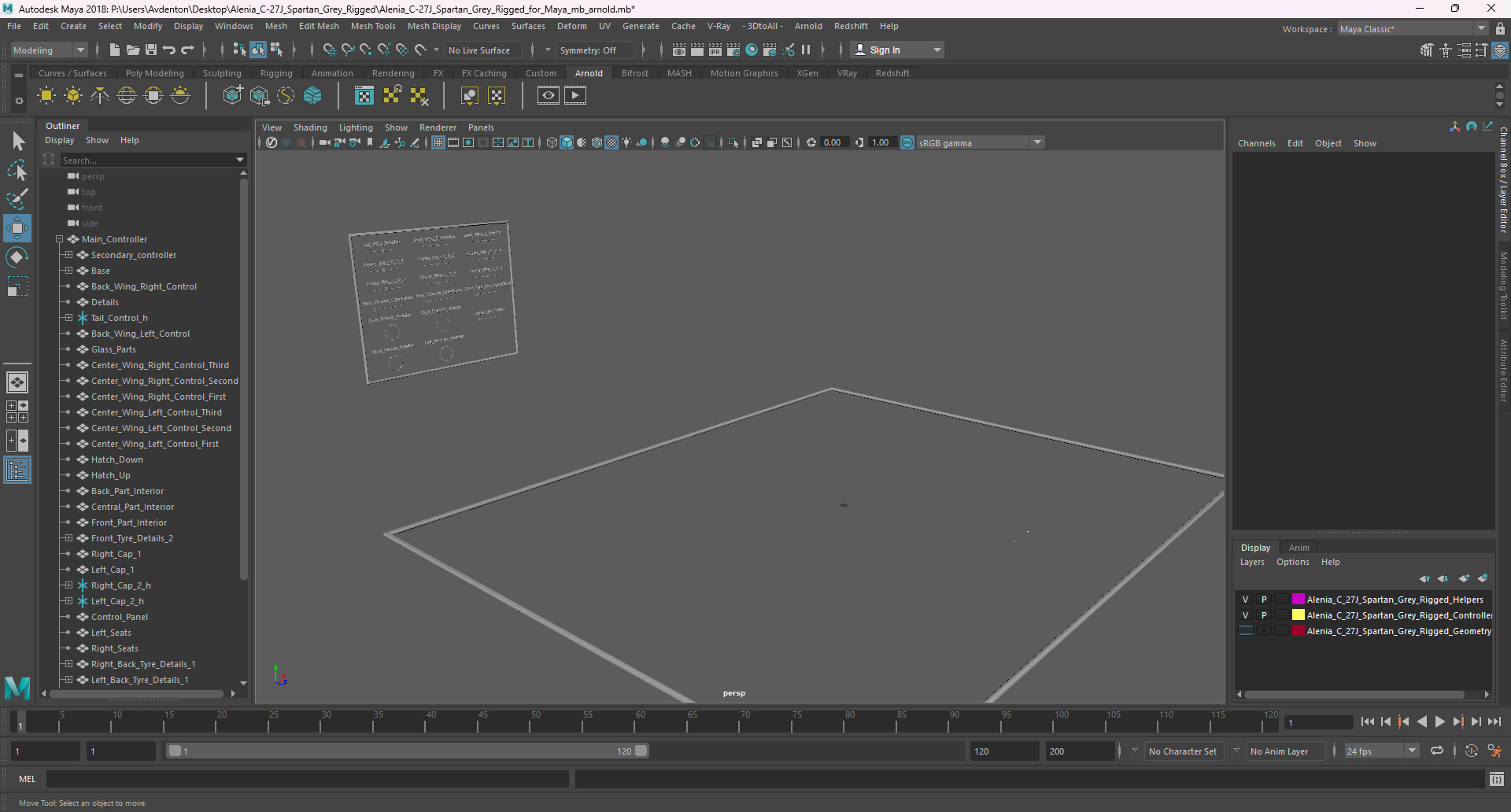Open the Deform menu
The image size is (1511, 812).
pos(572,26)
